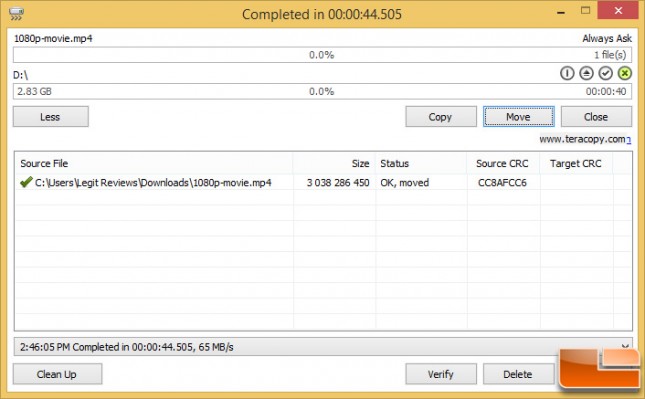This screenshot has width=645, height=399.
Task: Click the Source CRC column header
Action: click(x=503, y=163)
